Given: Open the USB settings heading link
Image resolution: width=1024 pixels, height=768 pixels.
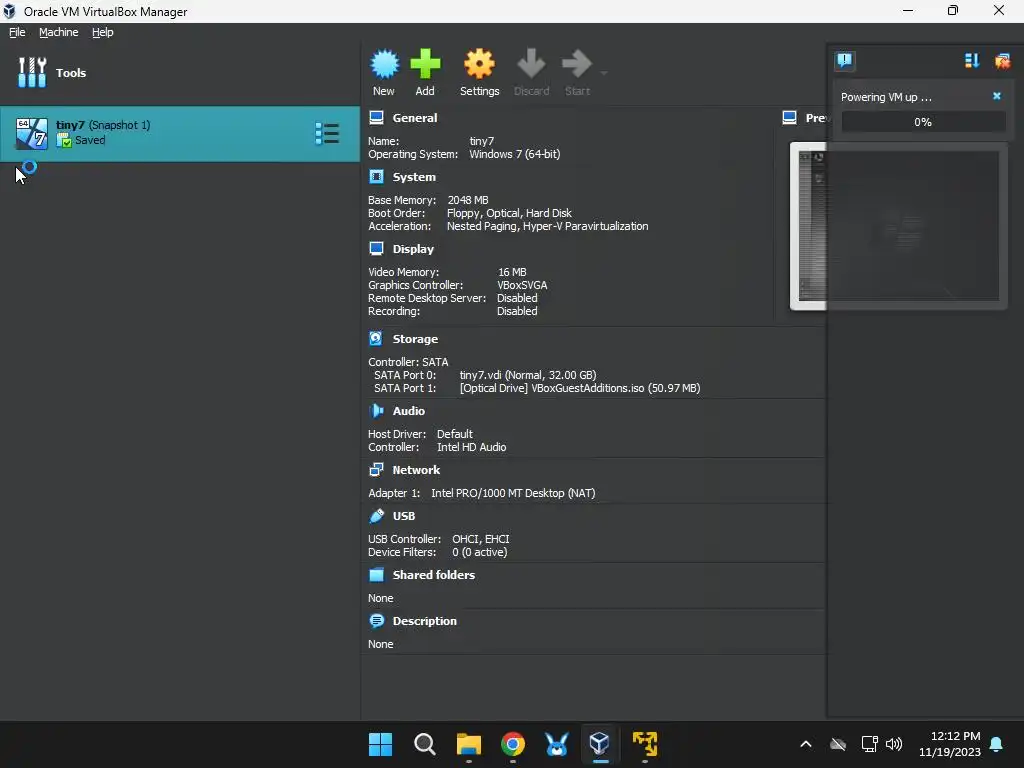Looking at the screenshot, I should [x=404, y=516].
